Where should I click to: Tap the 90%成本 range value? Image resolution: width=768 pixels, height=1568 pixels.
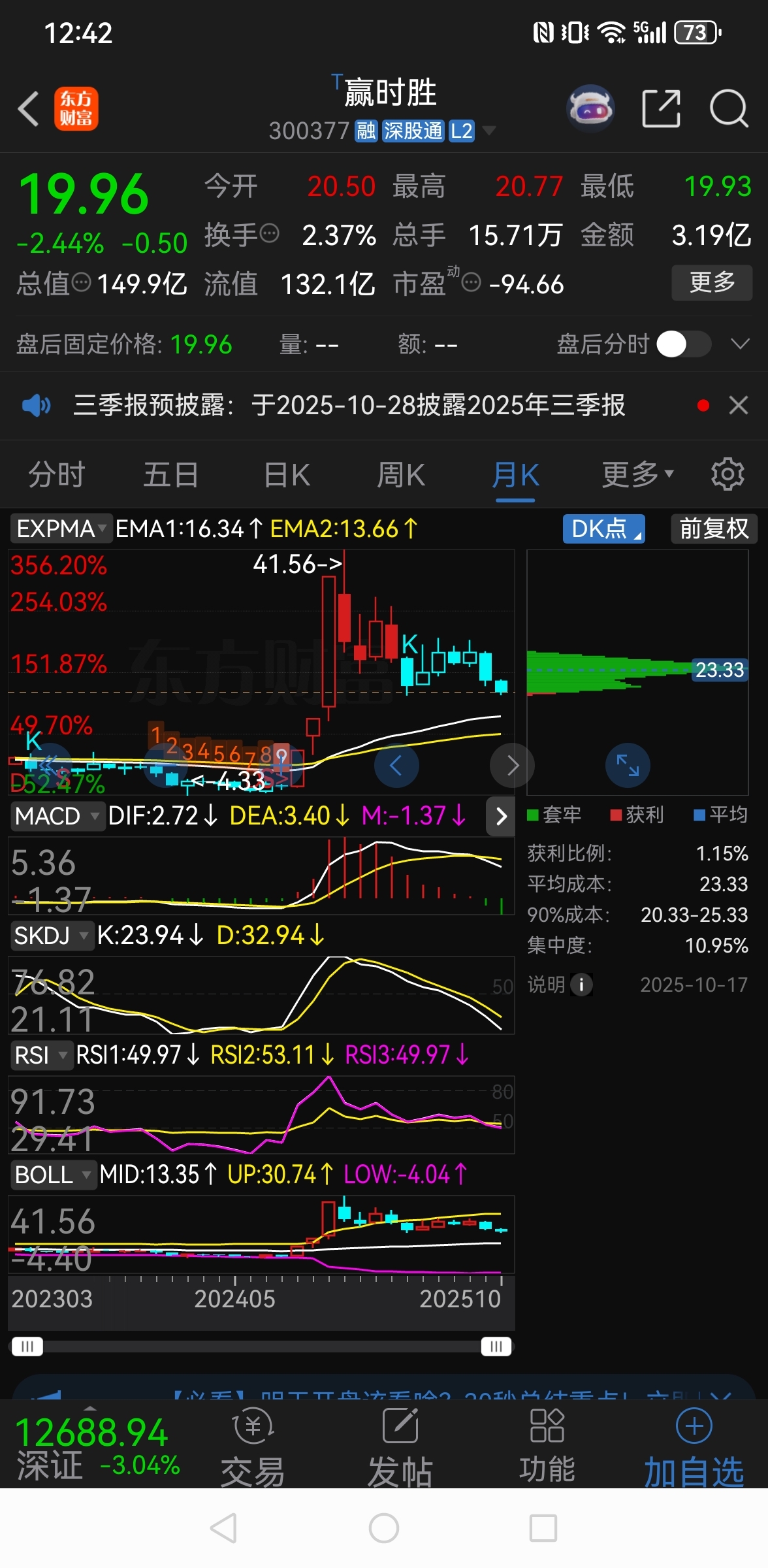(694, 915)
